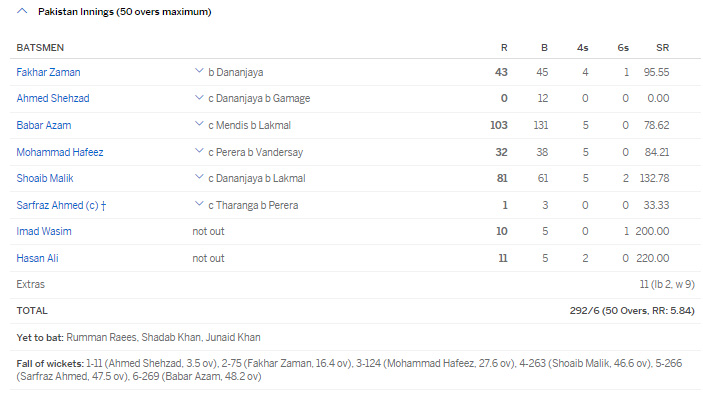Open Mohammad Hafeez player link

coord(60,152)
